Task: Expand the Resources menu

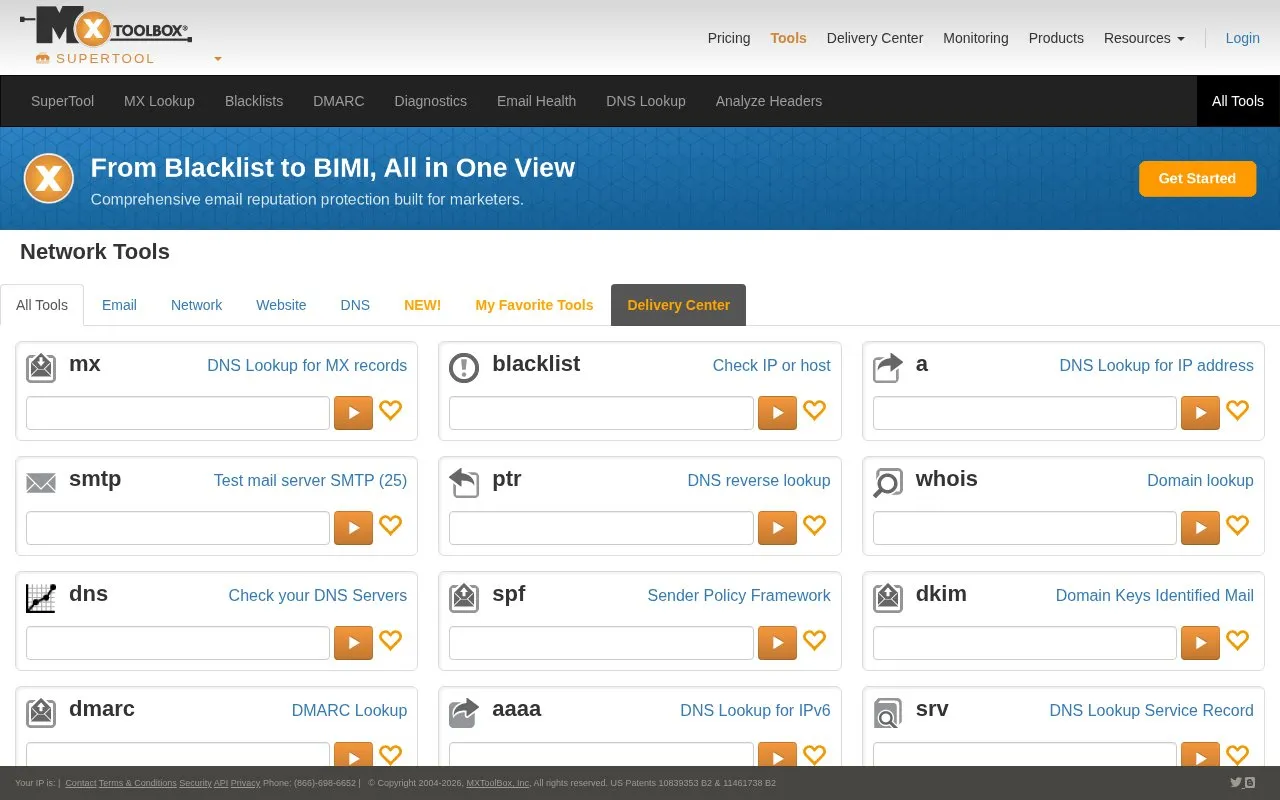Action: (x=1144, y=38)
